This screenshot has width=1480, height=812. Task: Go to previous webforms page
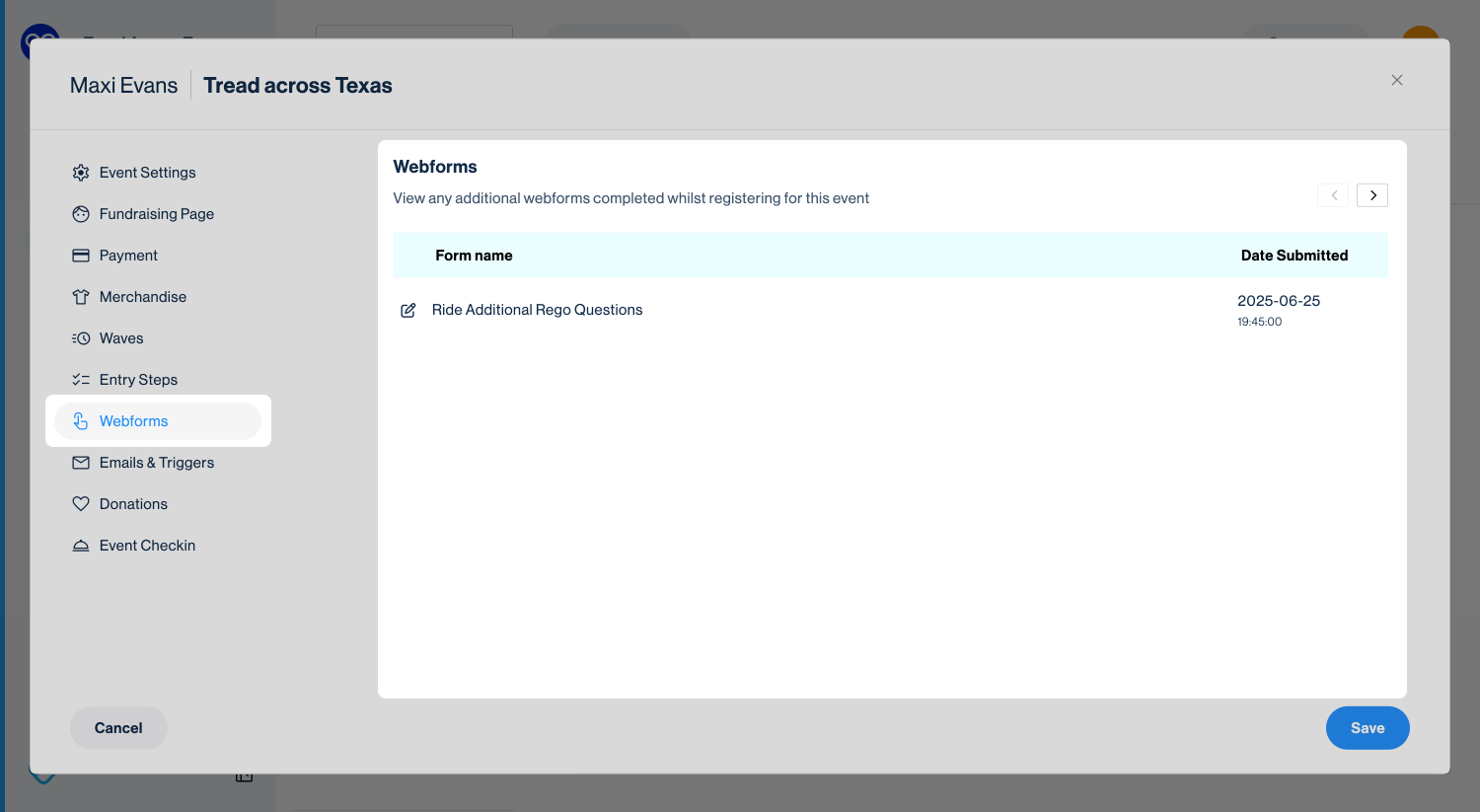click(1333, 195)
